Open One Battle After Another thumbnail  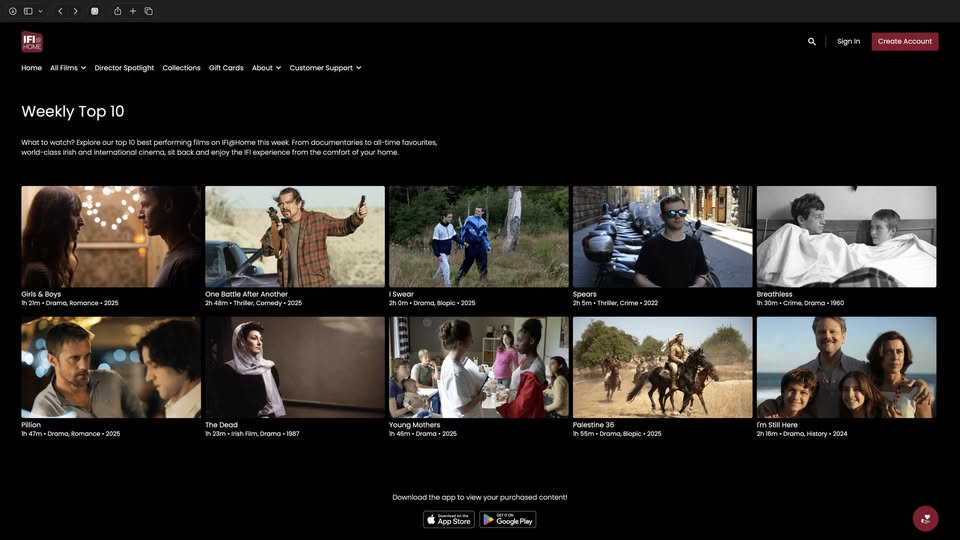(x=295, y=236)
